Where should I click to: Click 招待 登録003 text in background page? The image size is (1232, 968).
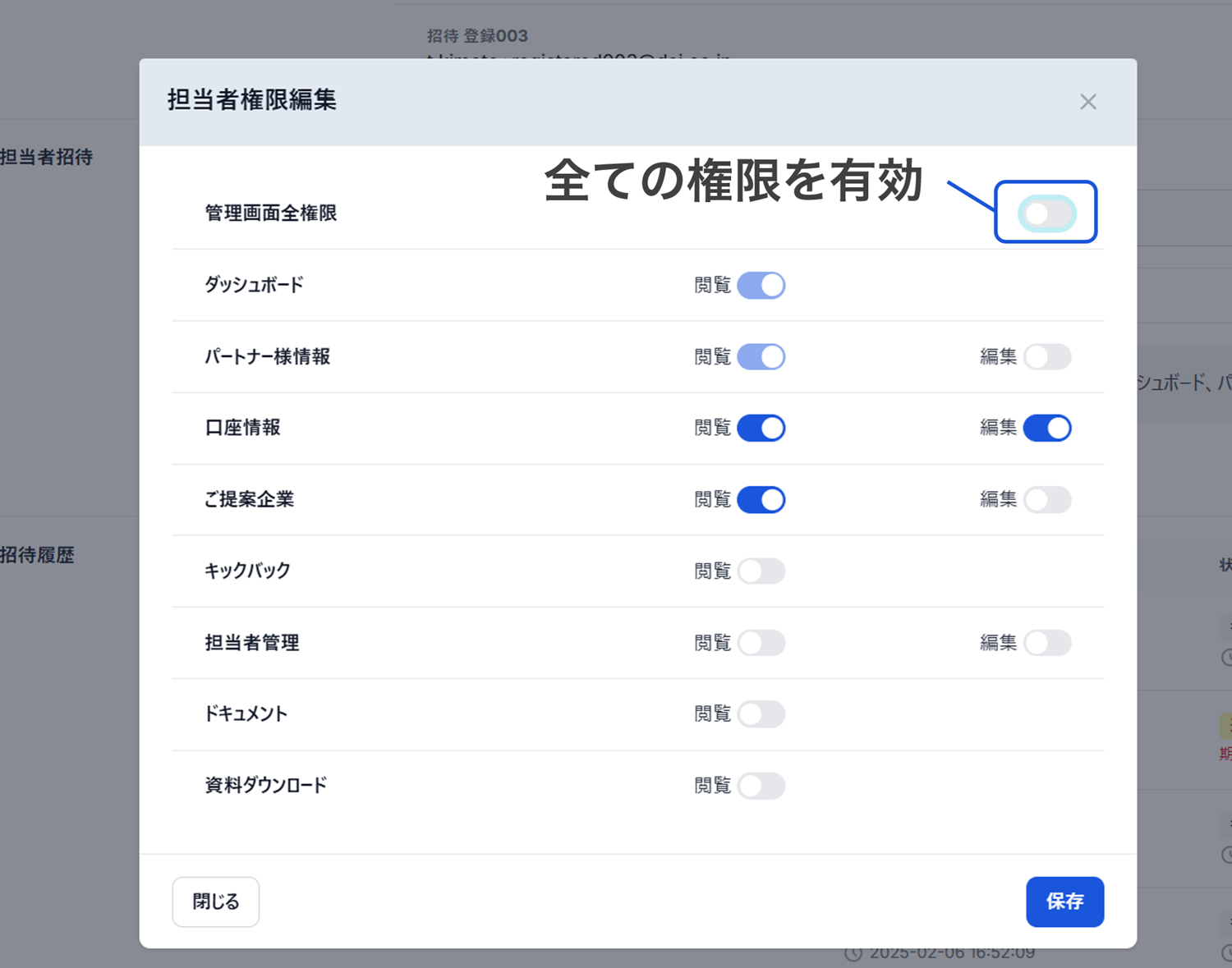pyautogui.click(x=477, y=35)
